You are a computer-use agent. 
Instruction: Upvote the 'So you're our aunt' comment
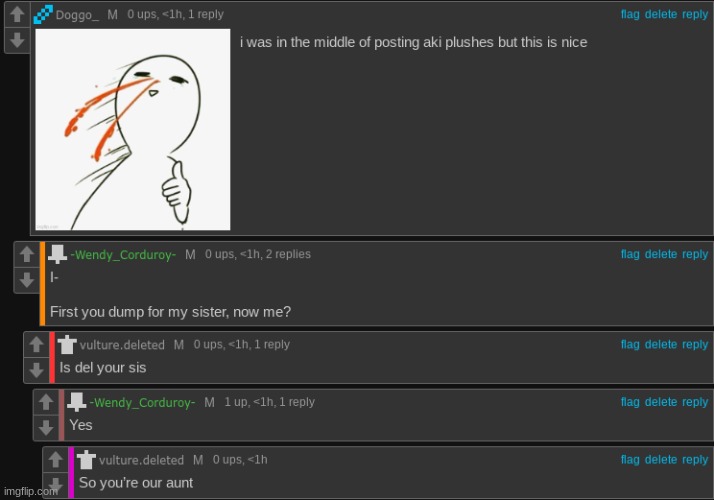click(x=56, y=459)
